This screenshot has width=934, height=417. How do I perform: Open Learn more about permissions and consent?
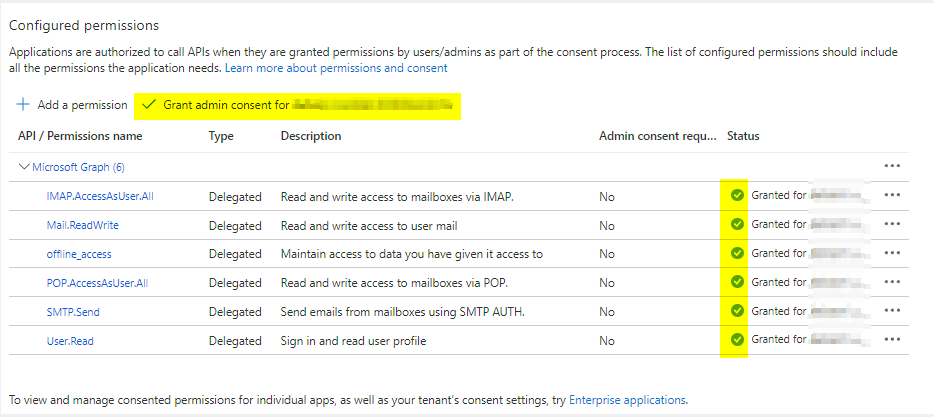coord(336,68)
